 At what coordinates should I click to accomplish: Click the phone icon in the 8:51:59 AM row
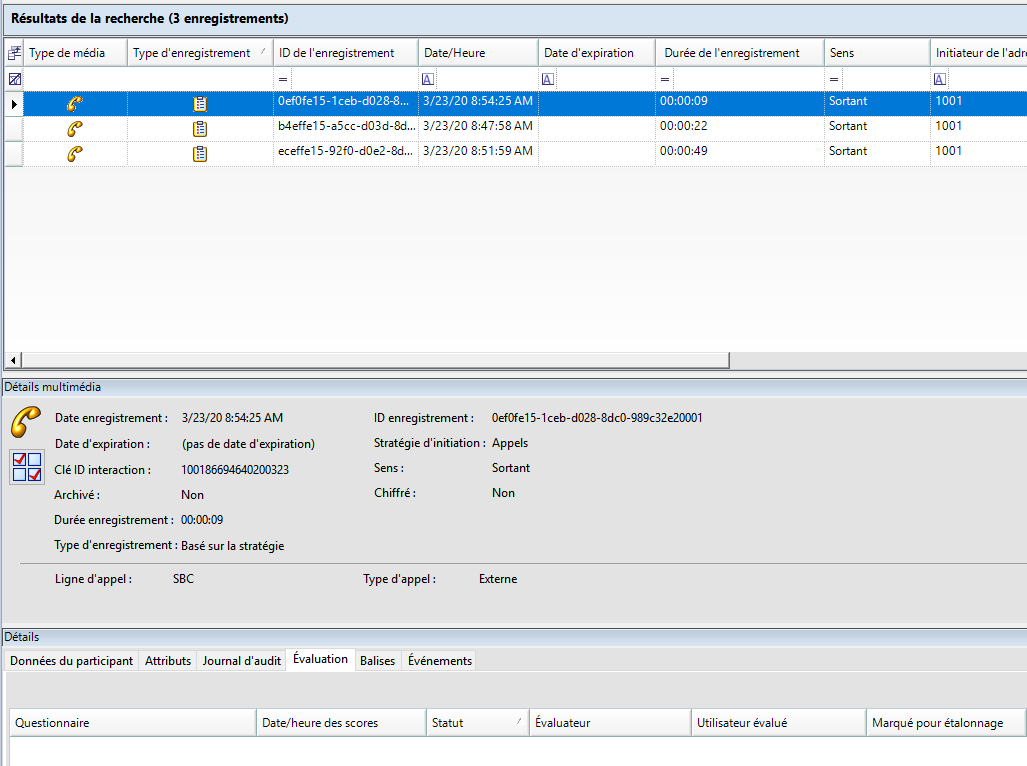[x=75, y=153]
